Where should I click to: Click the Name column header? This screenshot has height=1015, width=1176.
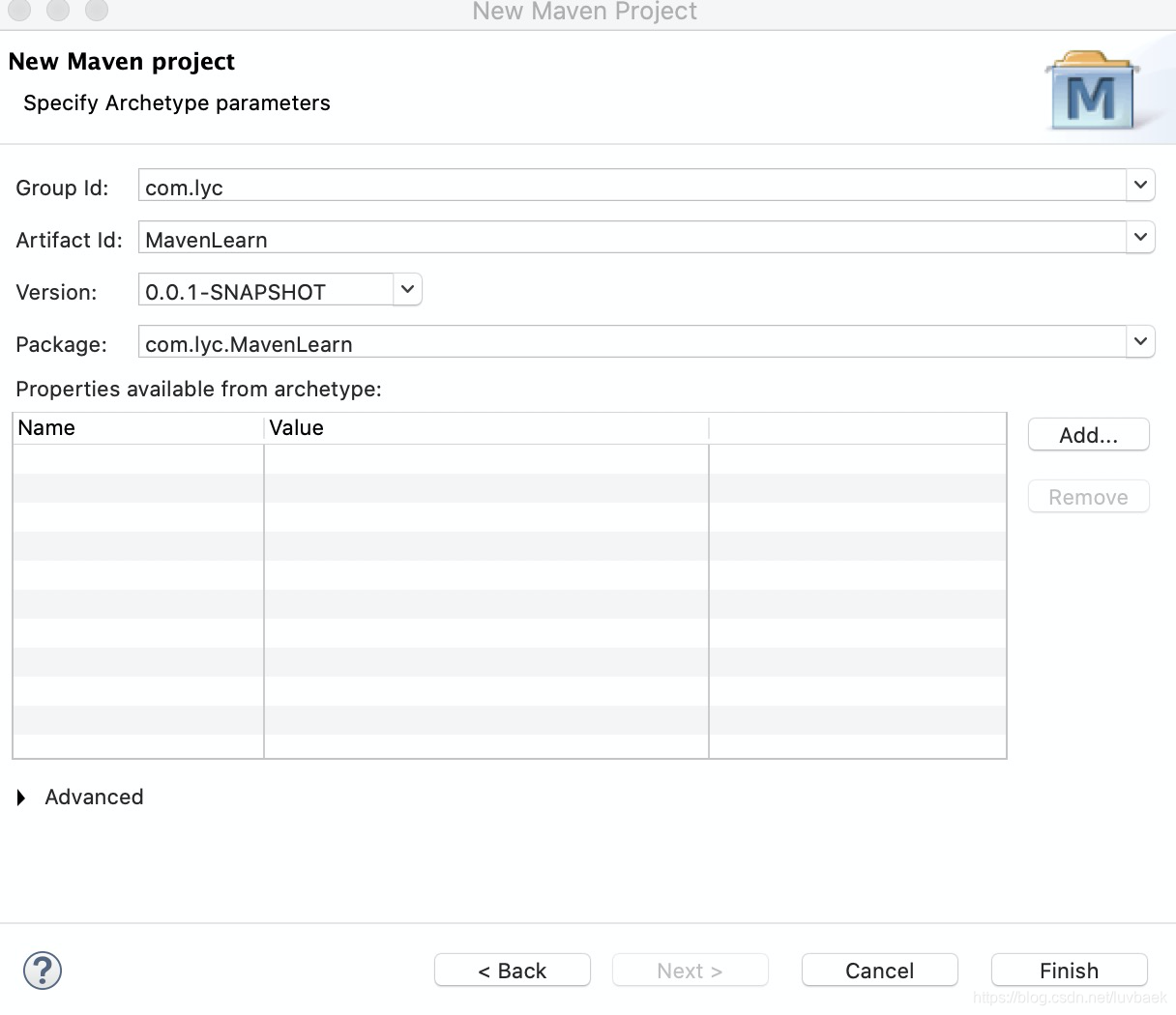tap(138, 428)
